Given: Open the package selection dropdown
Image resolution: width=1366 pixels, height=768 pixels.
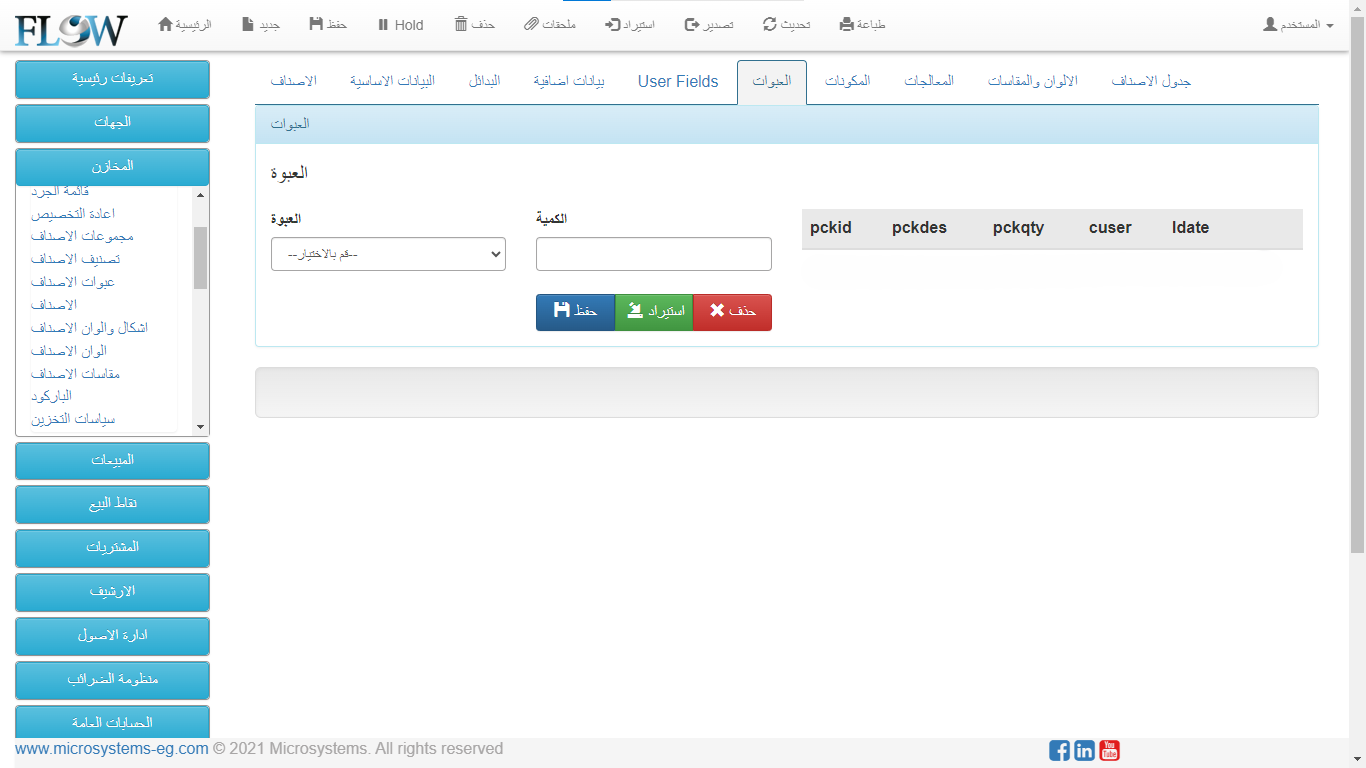Looking at the screenshot, I should tap(388, 254).
